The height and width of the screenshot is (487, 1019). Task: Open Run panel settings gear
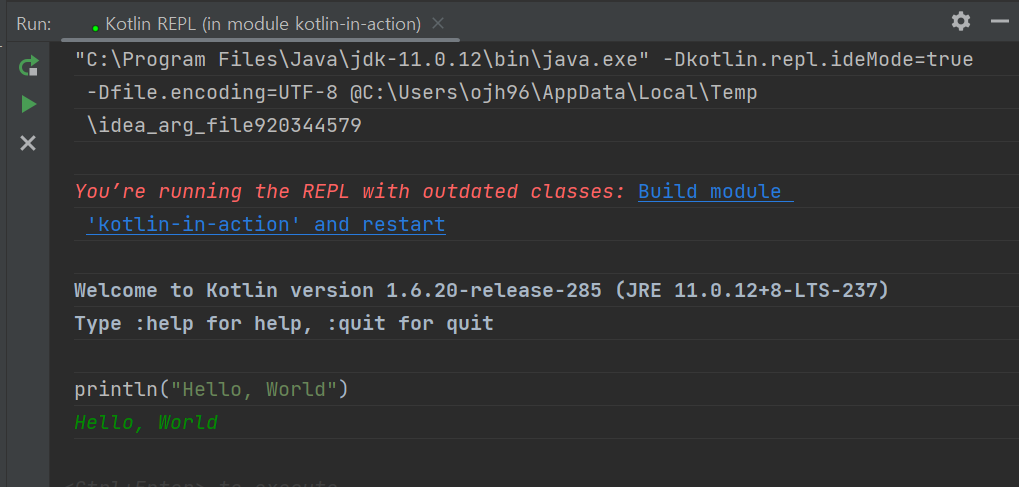tap(961, 21)
